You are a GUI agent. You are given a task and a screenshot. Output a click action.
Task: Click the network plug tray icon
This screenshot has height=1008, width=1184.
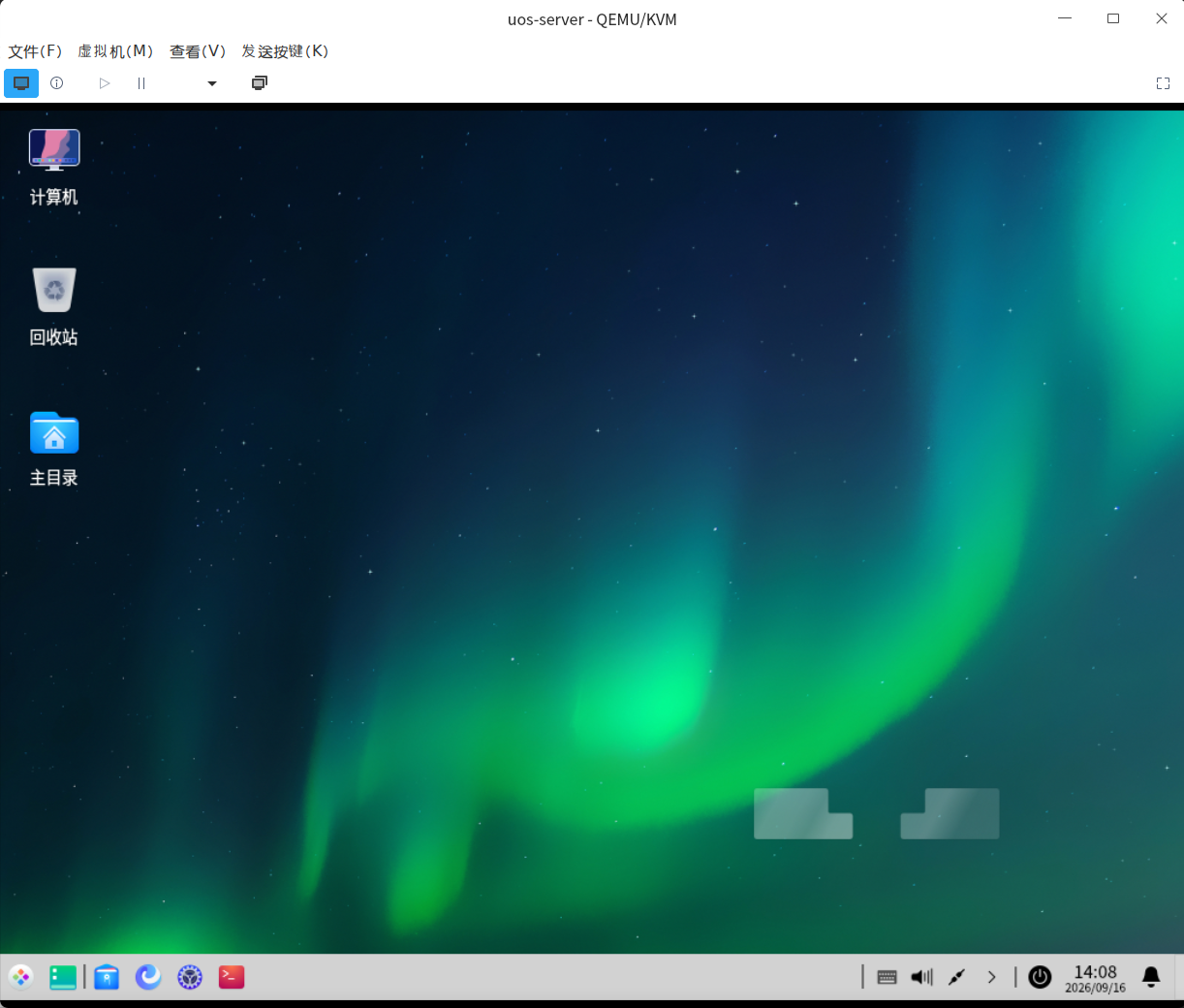956,977
